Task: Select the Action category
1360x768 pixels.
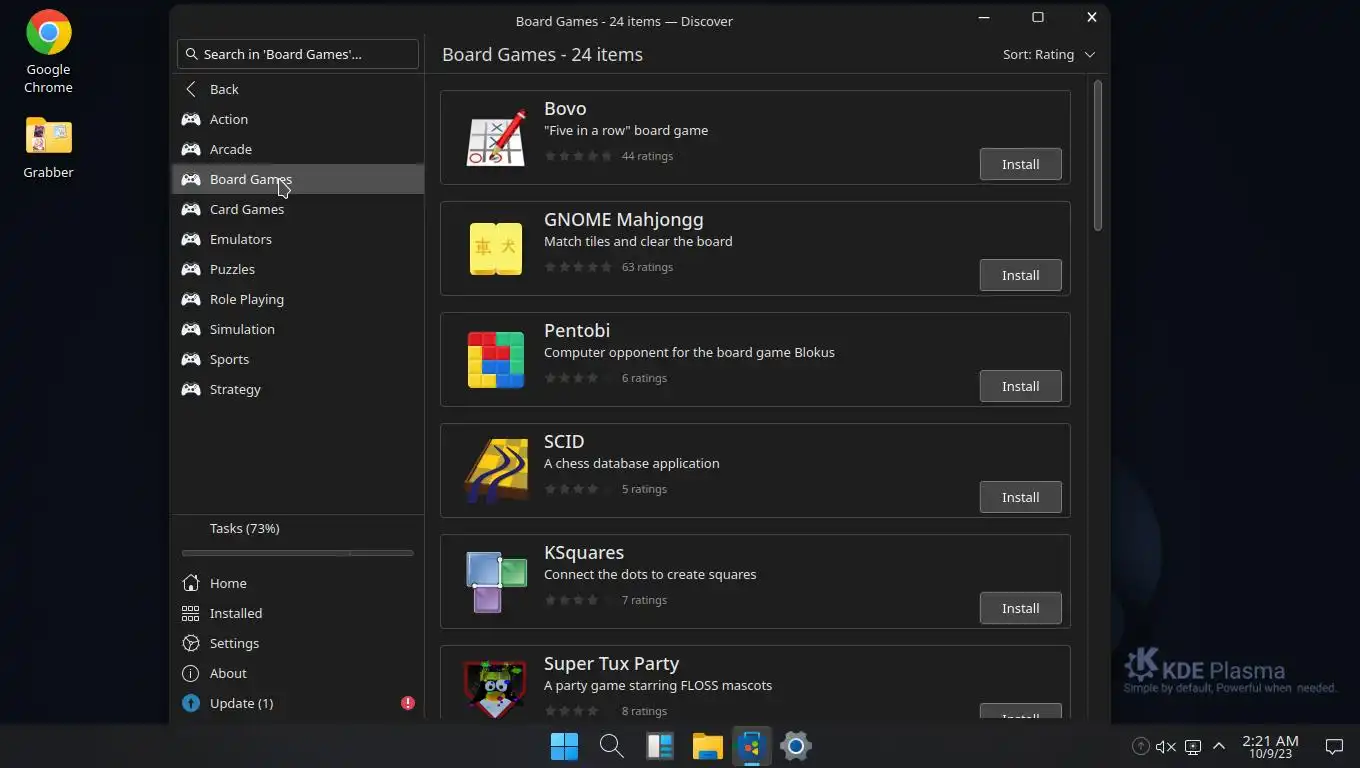Action: (x=297, y=119)
